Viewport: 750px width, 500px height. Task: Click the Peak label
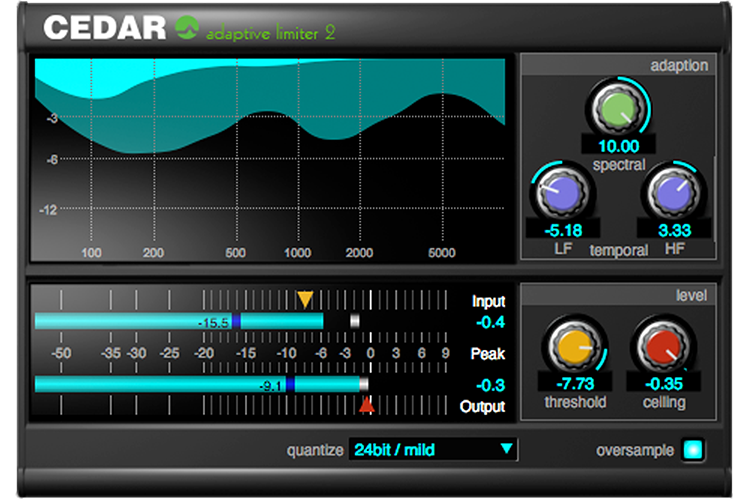(487, 354)
